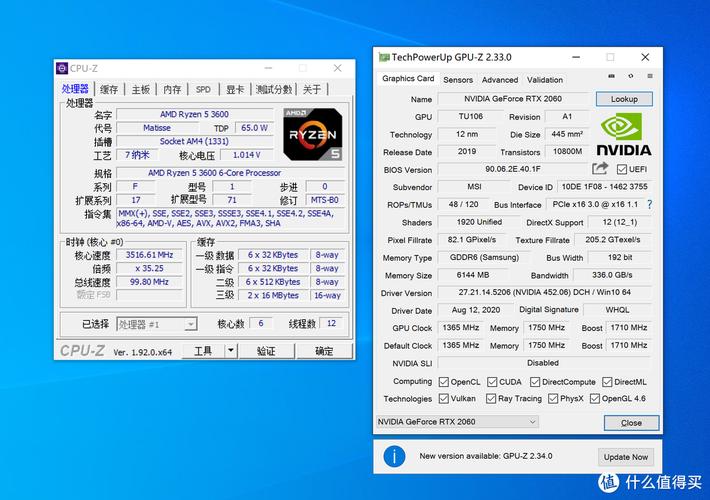Click the NVIDIA SLI Disabled field

543,363
